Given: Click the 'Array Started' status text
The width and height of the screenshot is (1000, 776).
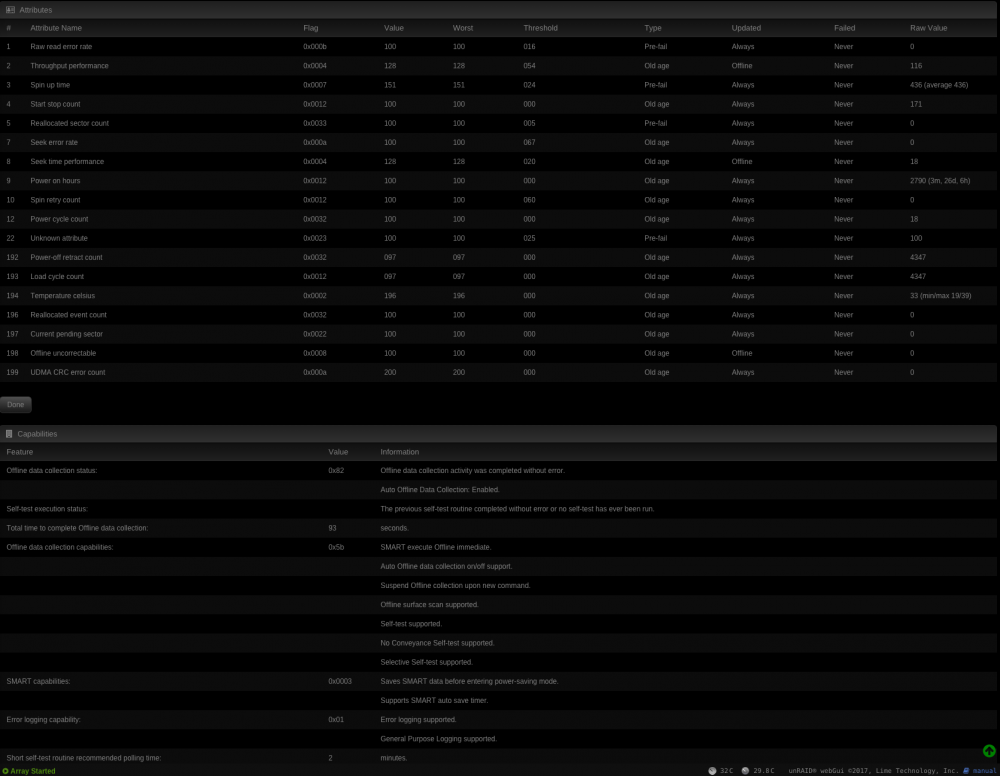Looking at the screenshot, I should pos(33,771).
